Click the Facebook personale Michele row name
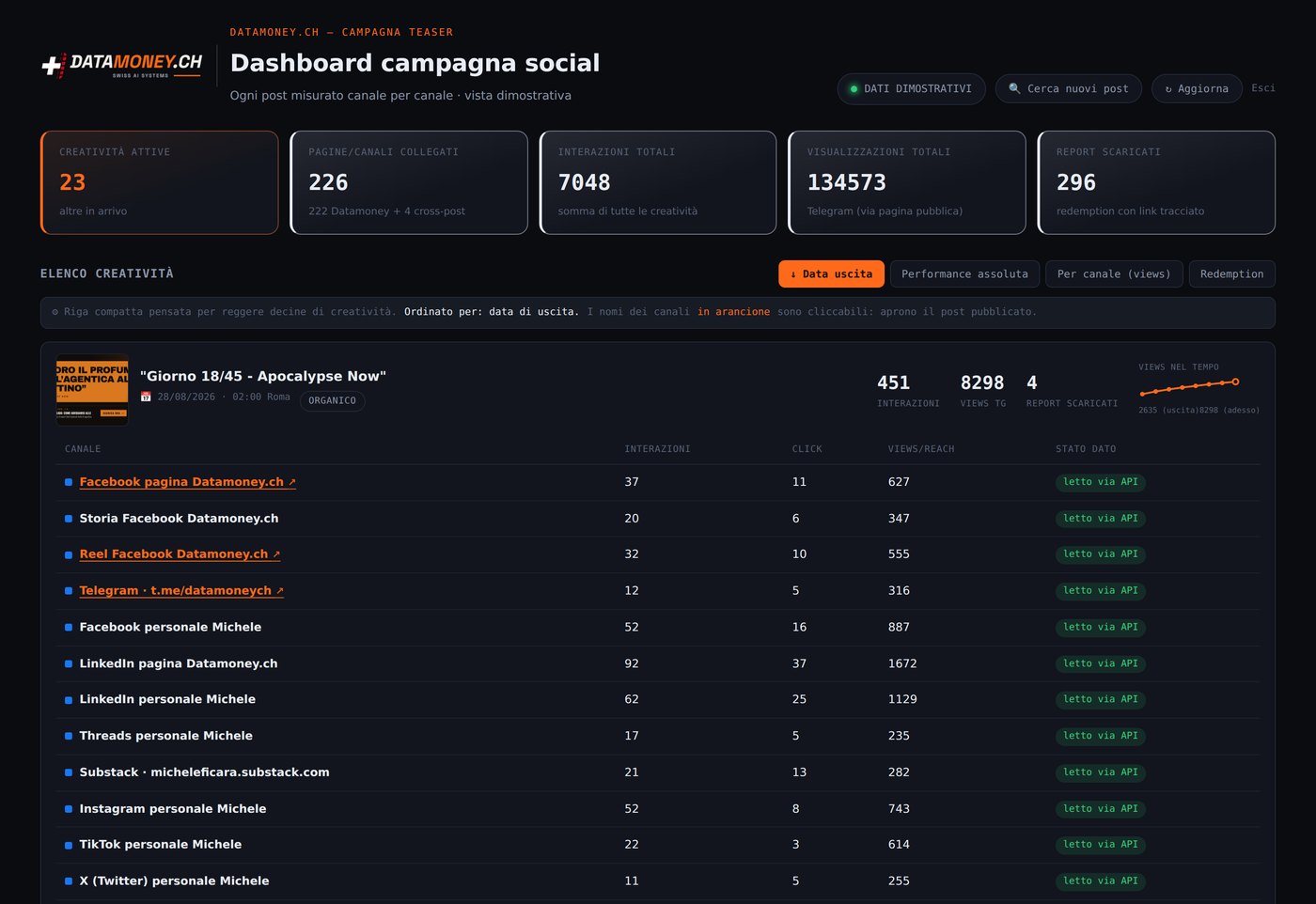The image size is (1316, 904). (170, 628)
